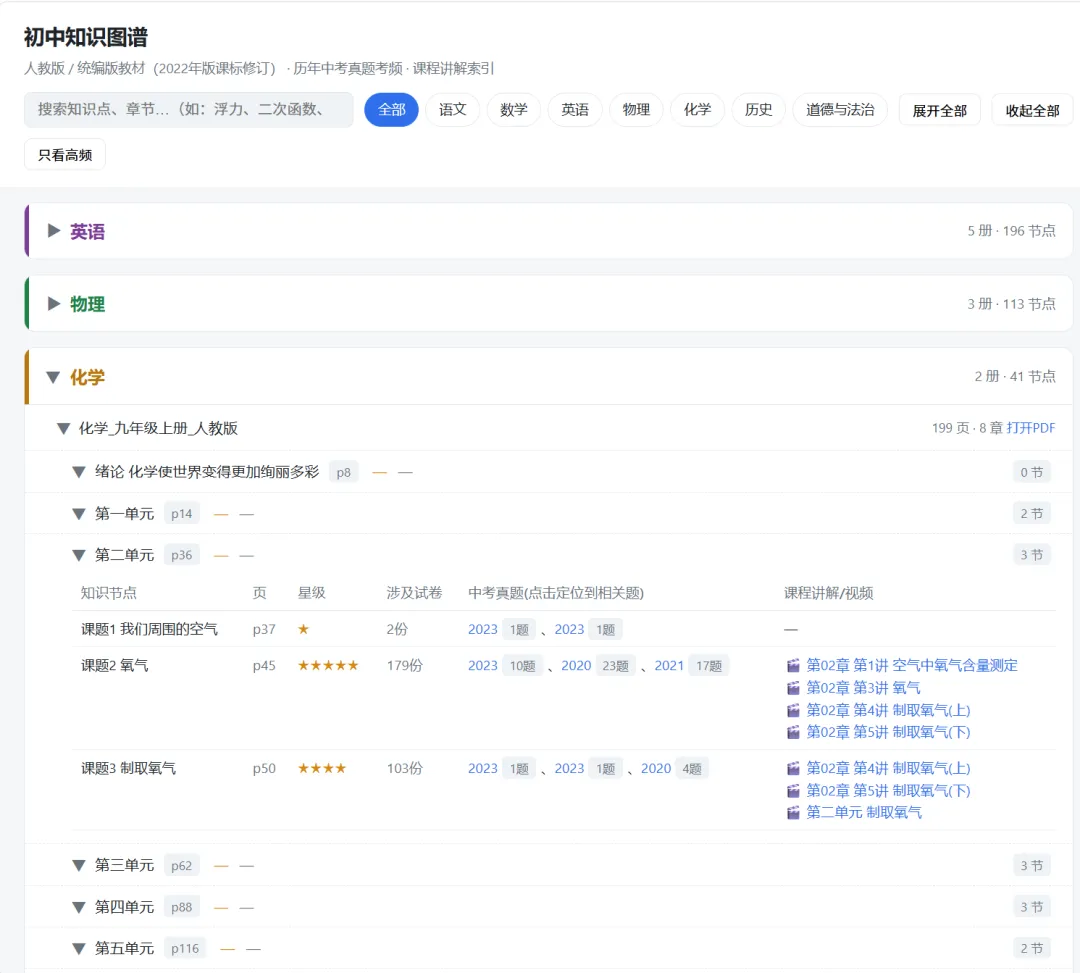Click the video icon next to 第二单元 制取氧气
Screen dimensions: 1080x973
[793, 813]
